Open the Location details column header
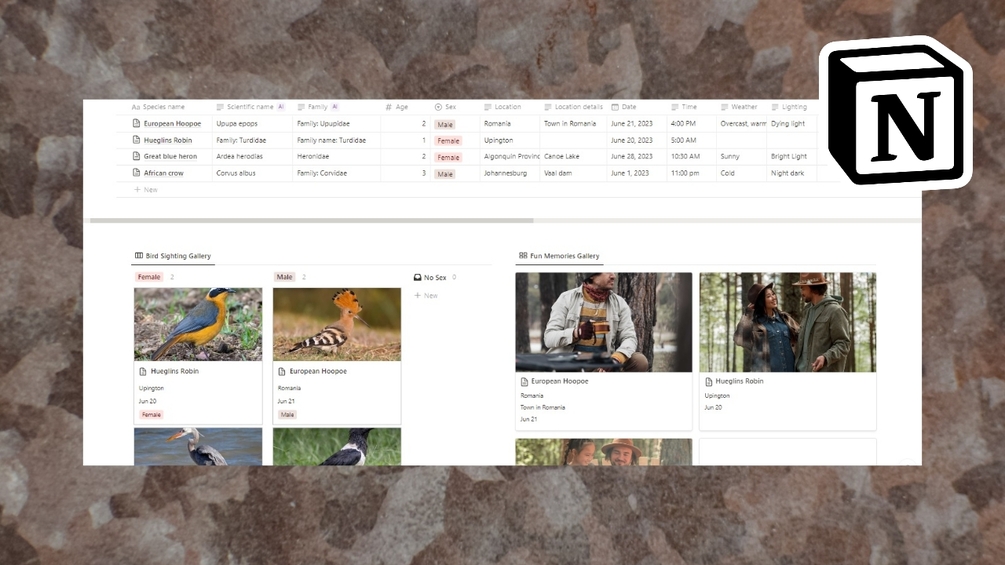 coord(574,107)
